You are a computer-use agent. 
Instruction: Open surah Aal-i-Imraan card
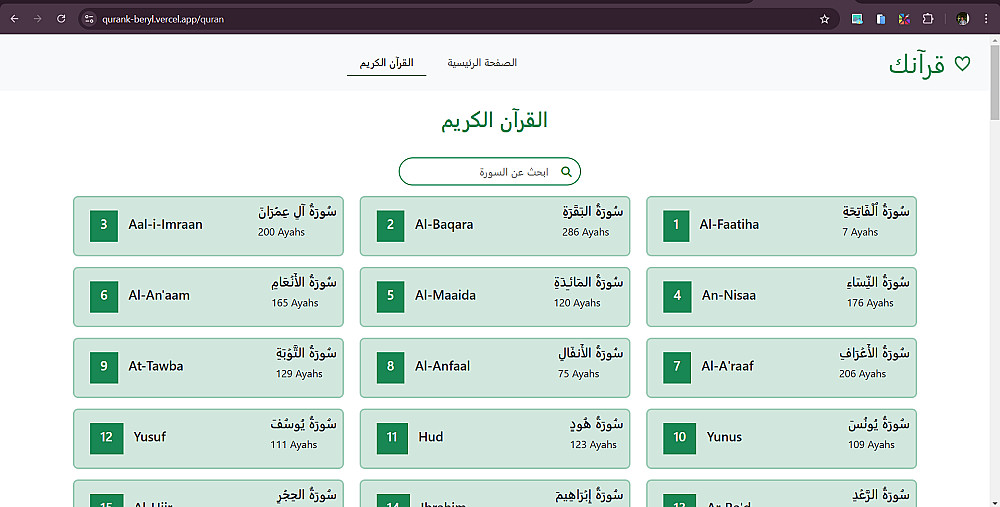click(209, 226)
